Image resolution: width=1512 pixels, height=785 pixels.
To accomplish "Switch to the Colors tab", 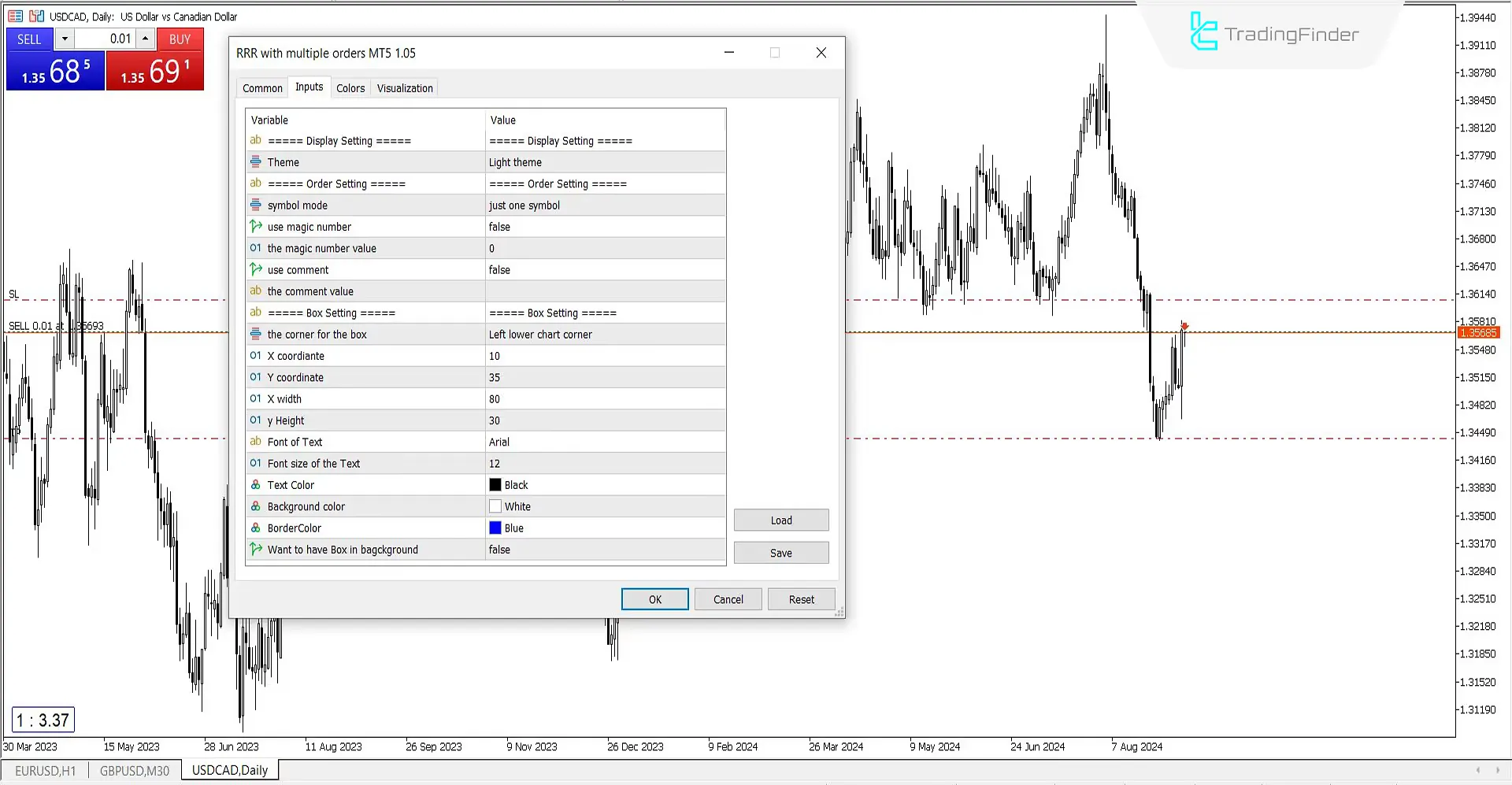I will (350, 87).
